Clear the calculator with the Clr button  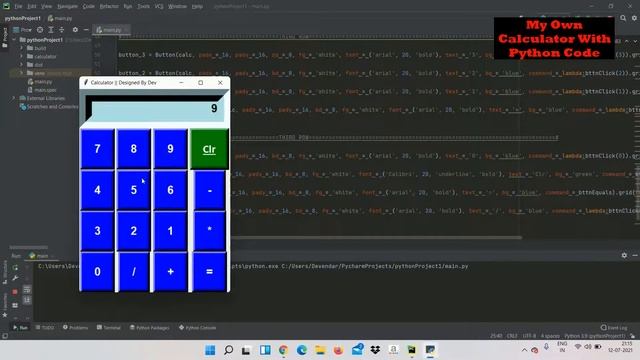pos(209,149)
